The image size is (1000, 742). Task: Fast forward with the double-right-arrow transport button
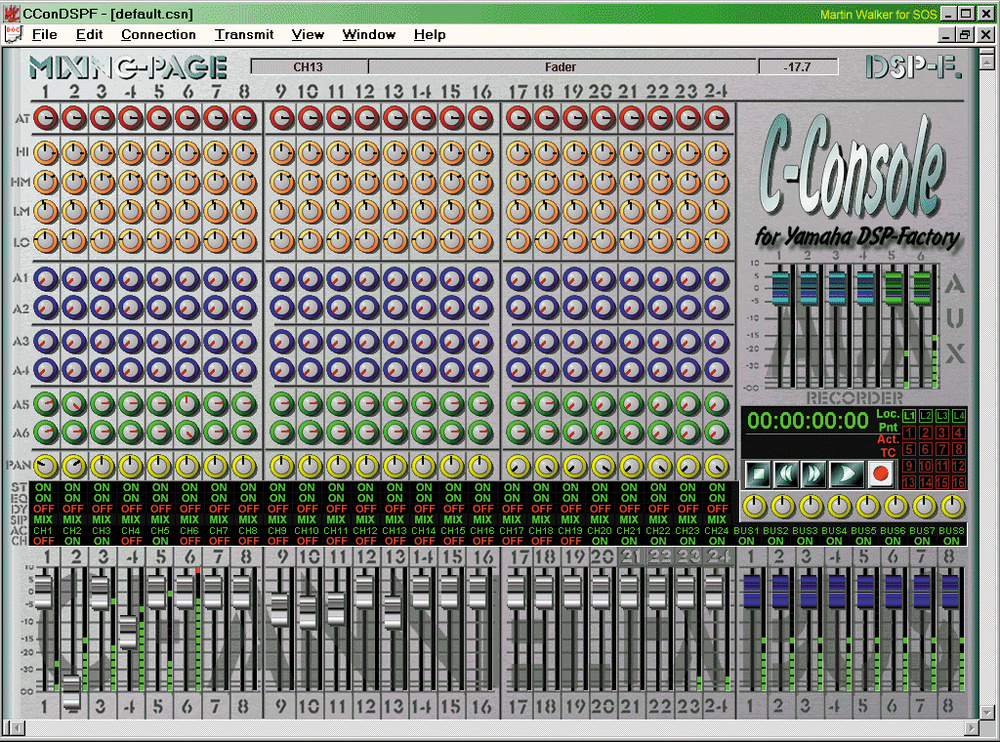[x=813, y=472]
